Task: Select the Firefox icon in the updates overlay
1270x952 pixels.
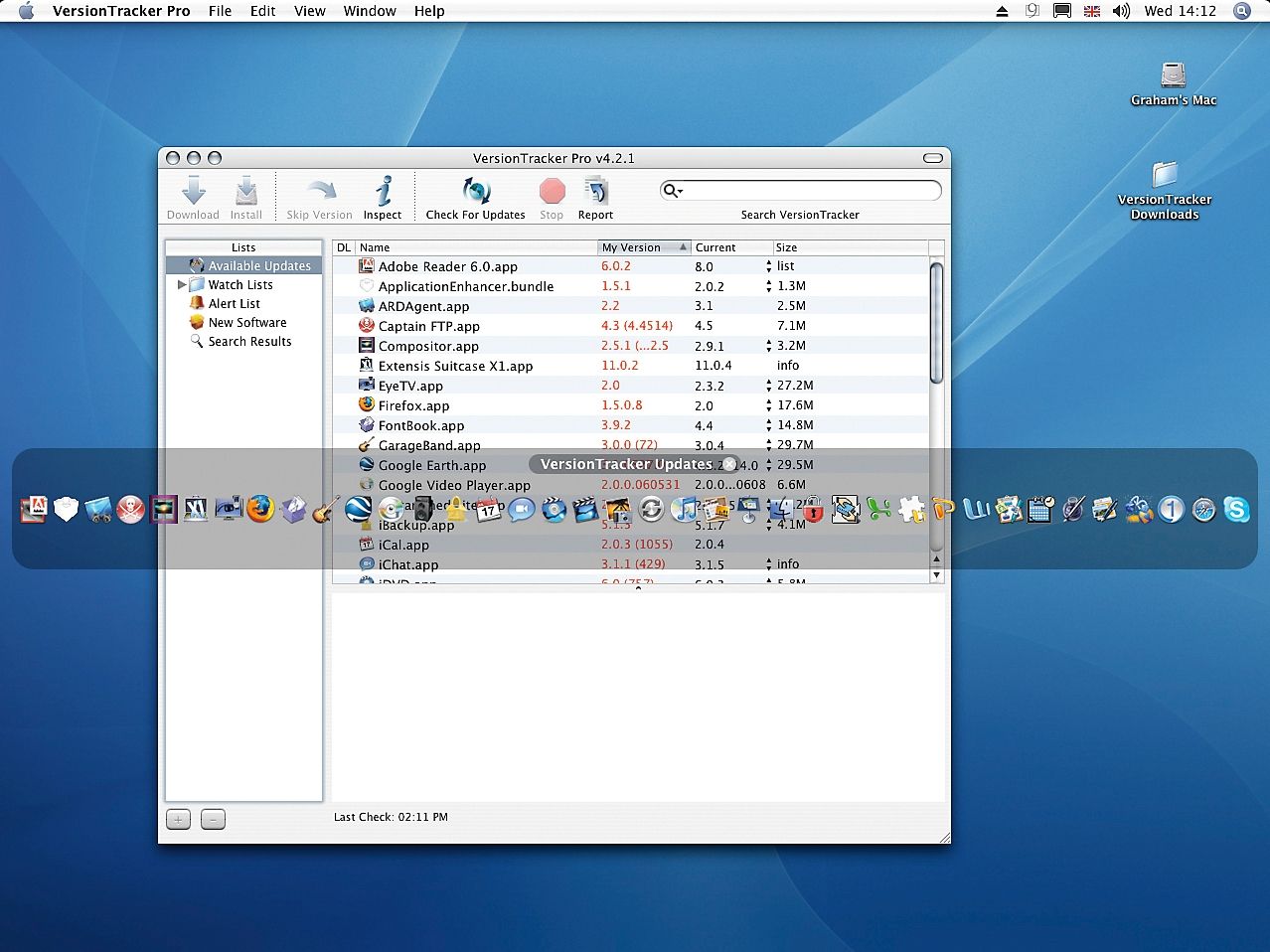Action: (261, 510)
